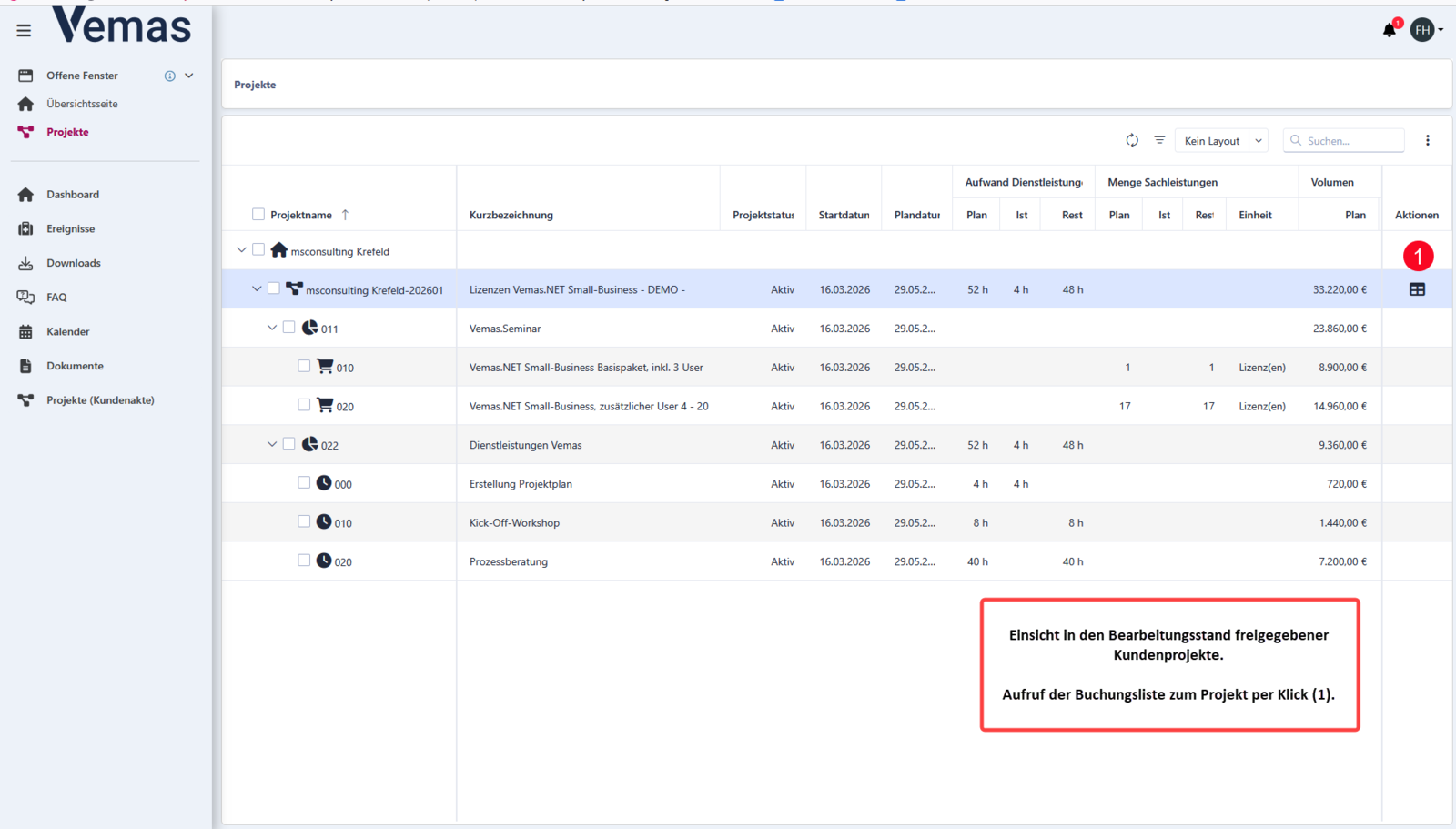The width and height of the screenshot is (1456, 829).
Task: Sort by the Einheit column header
Action: click(1255, 216)
